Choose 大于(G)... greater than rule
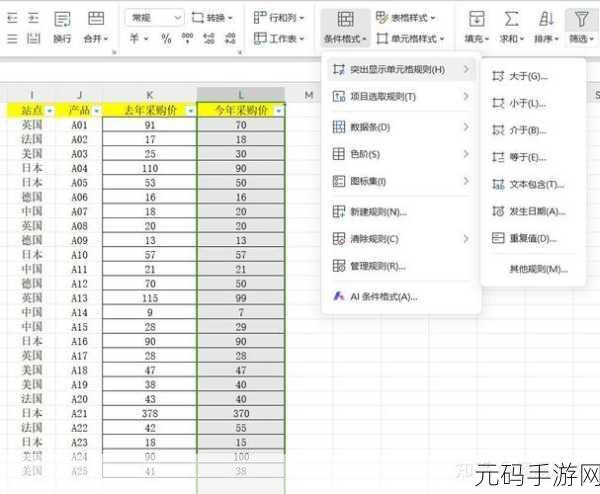Image resolution: width=600 pixels, height=494 pixels. [x=533, y=76]
